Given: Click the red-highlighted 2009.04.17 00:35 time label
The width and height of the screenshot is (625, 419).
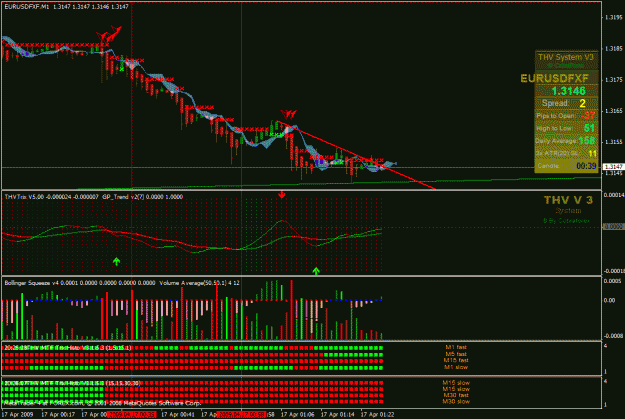Looking at the screenshot, I should pos(132,415).
